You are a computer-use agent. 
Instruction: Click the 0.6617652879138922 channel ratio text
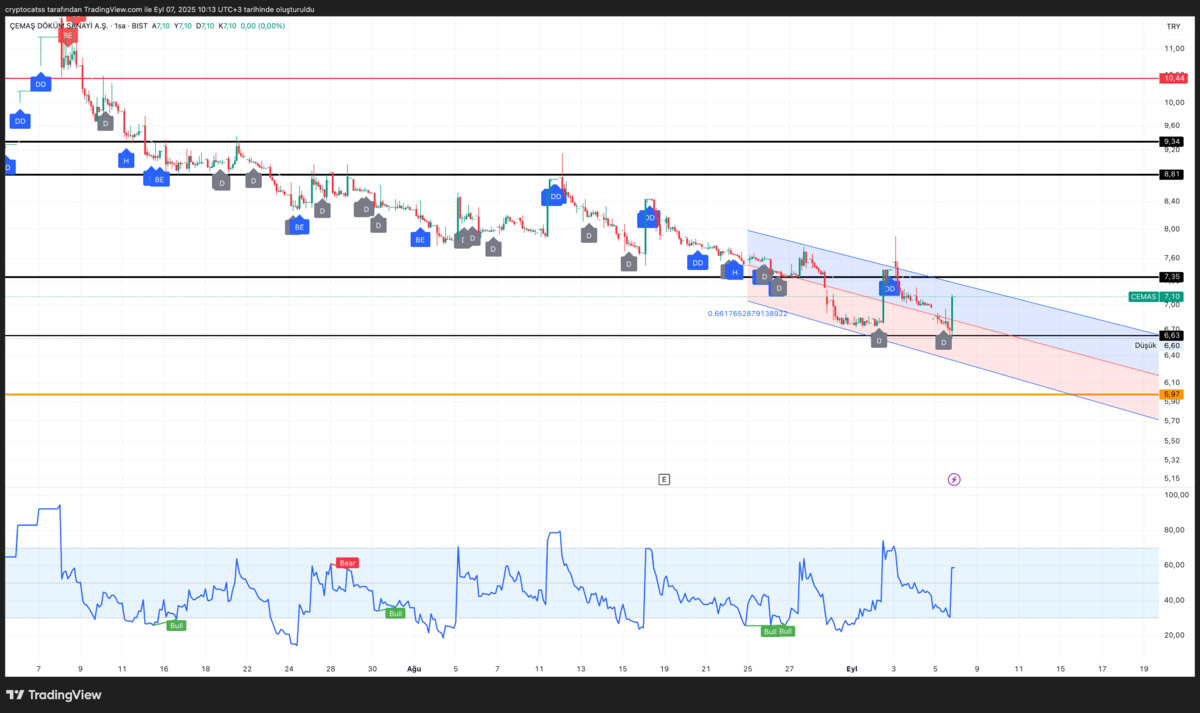pos(747,313)
